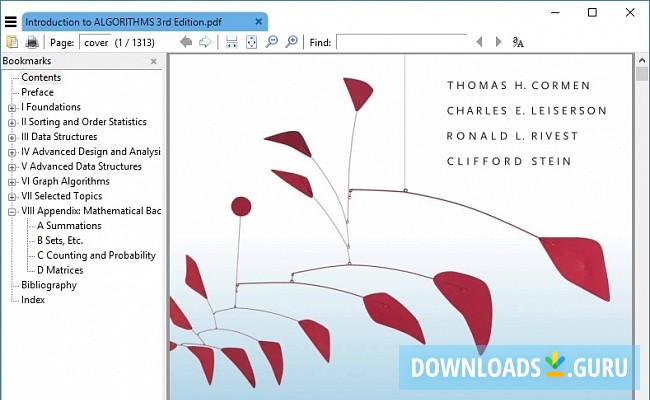
Task: Toggle Match Case search option
Action: tap(518, 42)
